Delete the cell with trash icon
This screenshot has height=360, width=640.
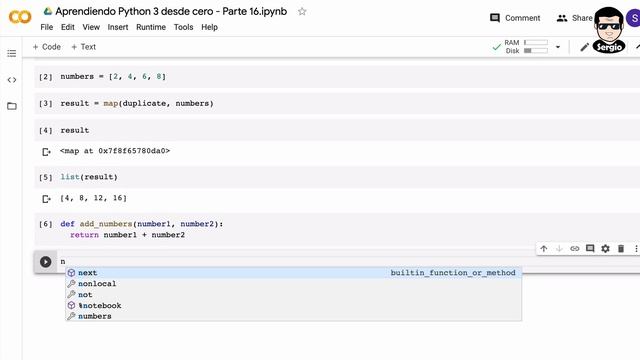(x=621, y=249)
